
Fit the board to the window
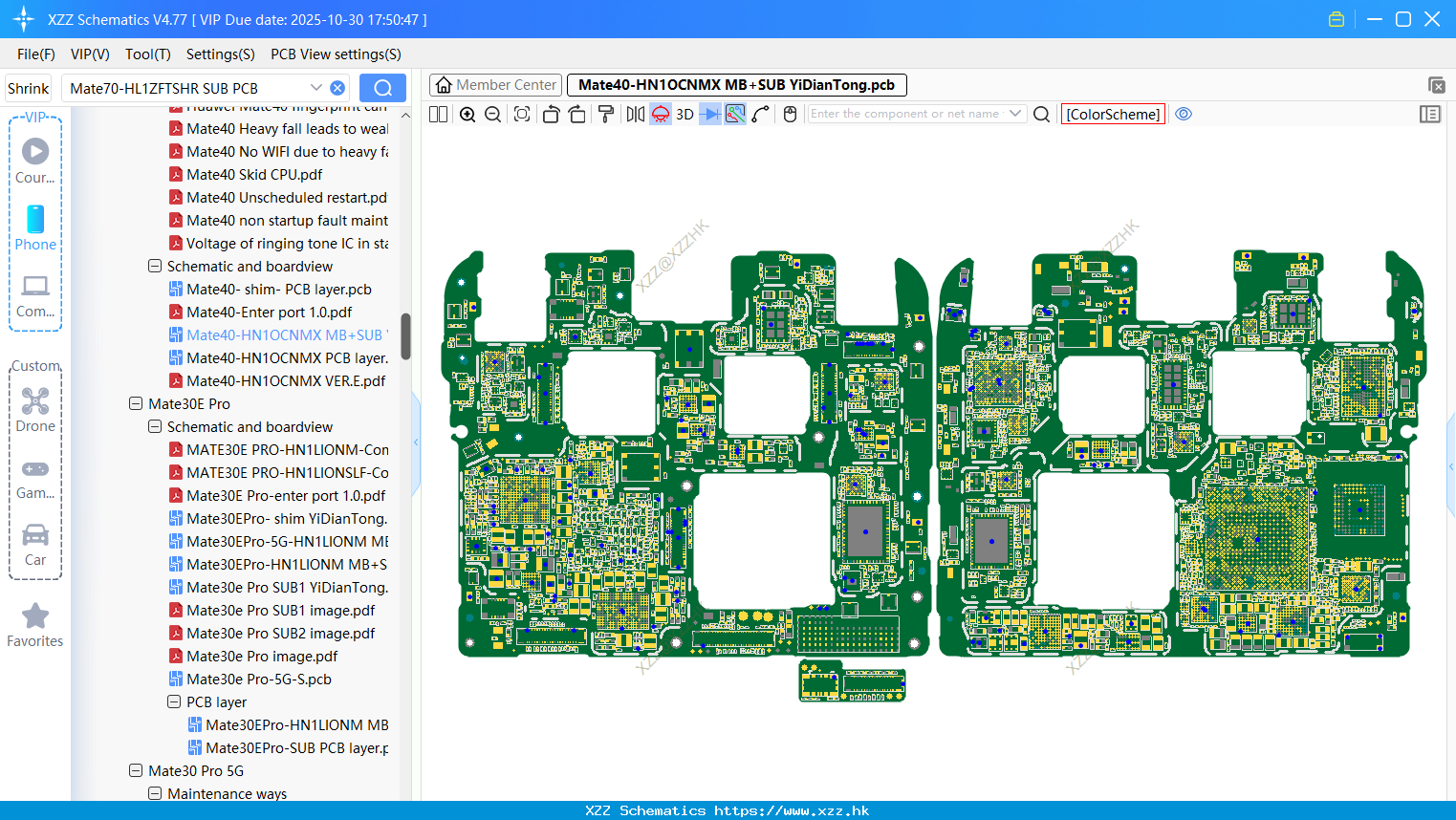[522, 114]
